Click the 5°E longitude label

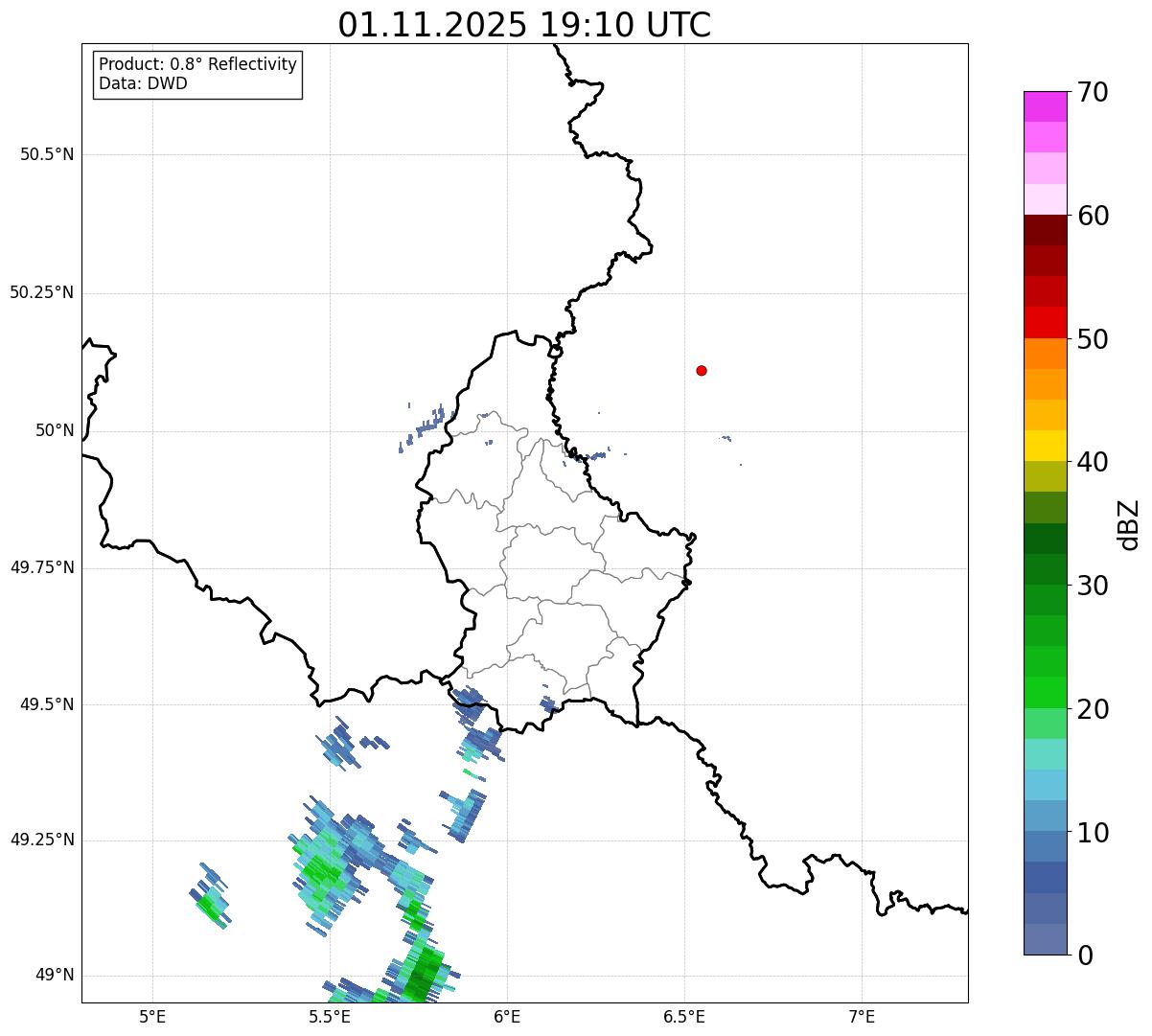pyautogui.click(x=152, y=1016)
